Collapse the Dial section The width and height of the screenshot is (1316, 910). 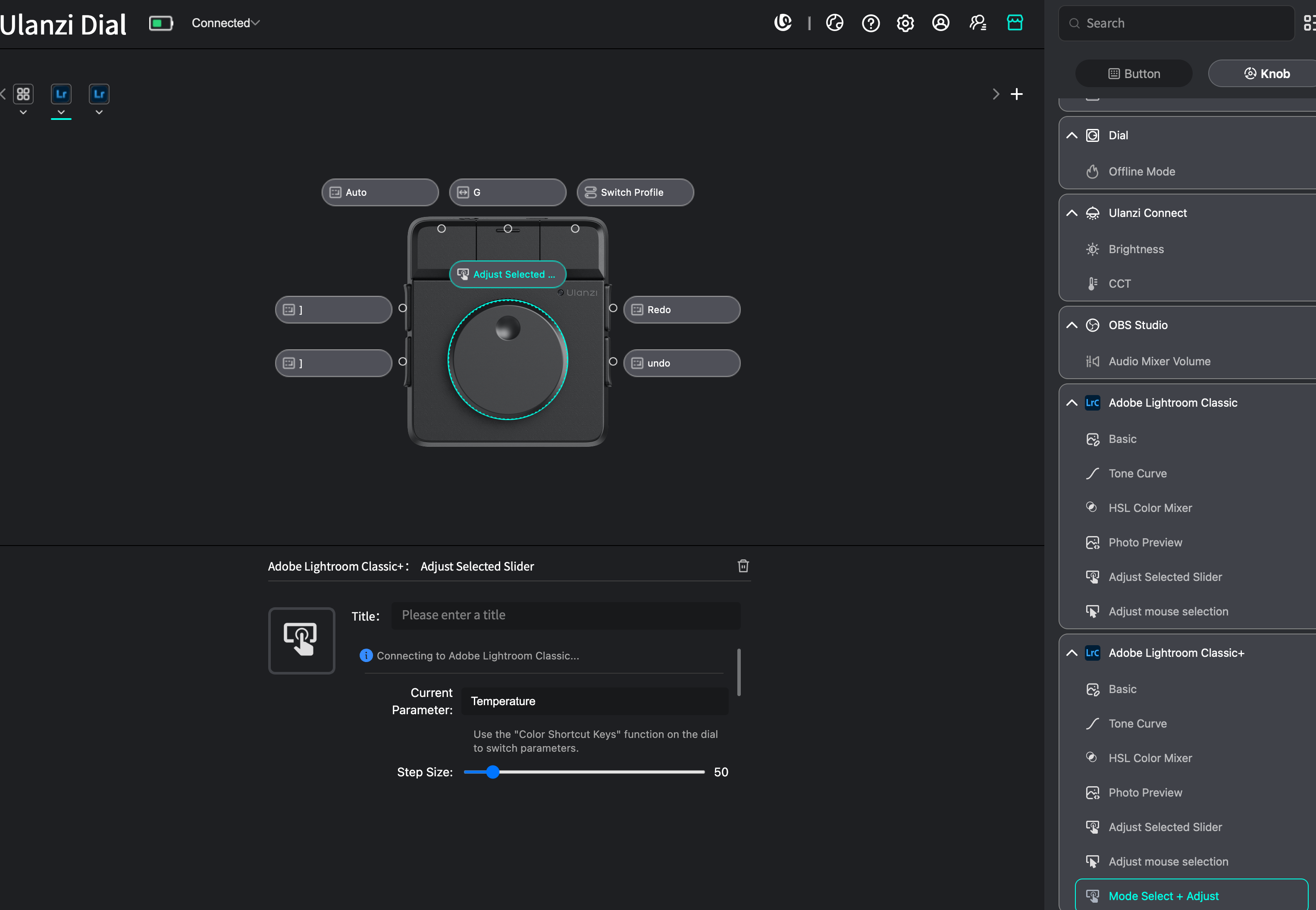pos(1072,135)
